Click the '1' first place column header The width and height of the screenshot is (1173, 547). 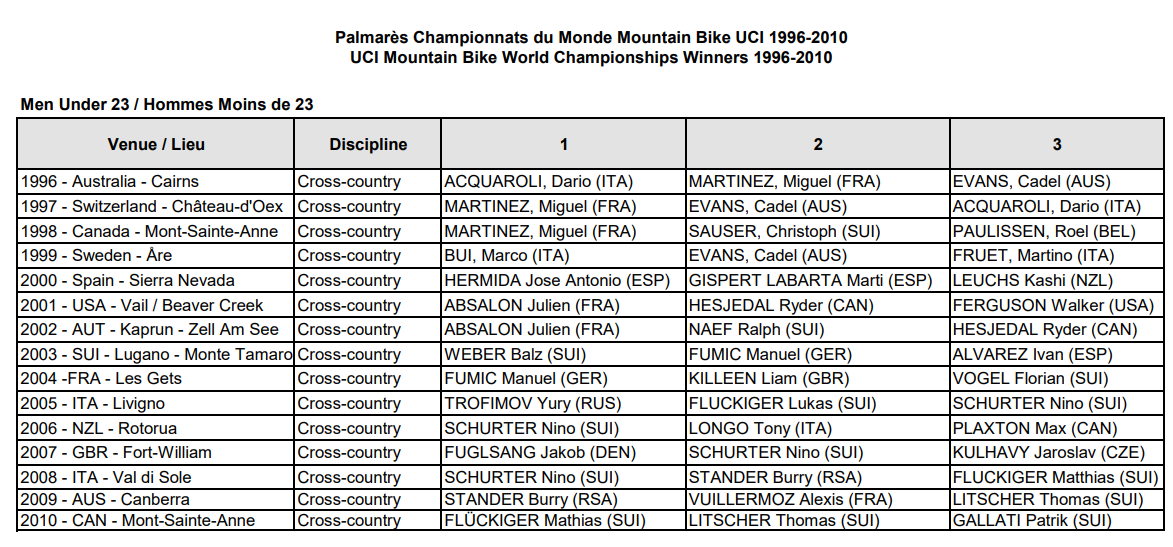point(563,144)
